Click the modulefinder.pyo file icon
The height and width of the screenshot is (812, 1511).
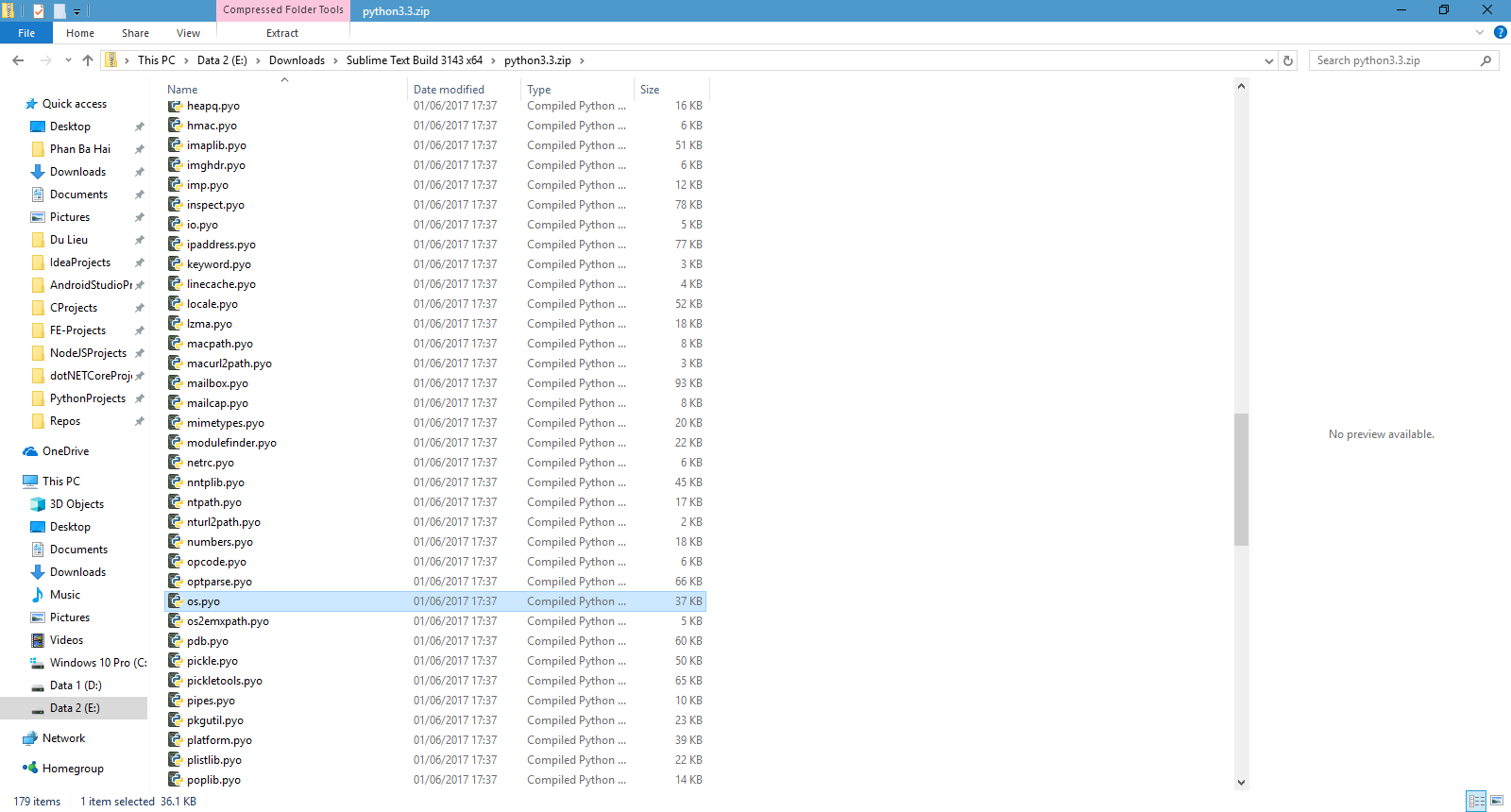coord(175,442)
